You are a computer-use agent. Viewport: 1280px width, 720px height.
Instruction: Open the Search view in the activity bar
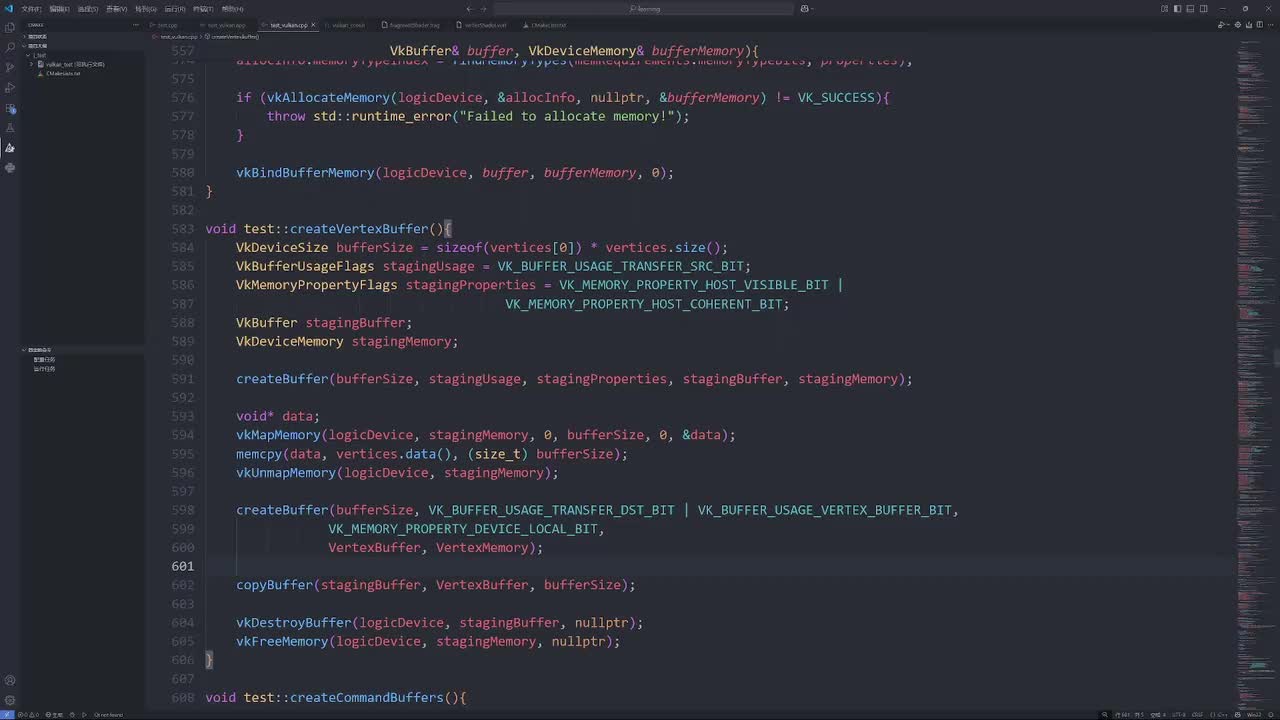point(10,47)
